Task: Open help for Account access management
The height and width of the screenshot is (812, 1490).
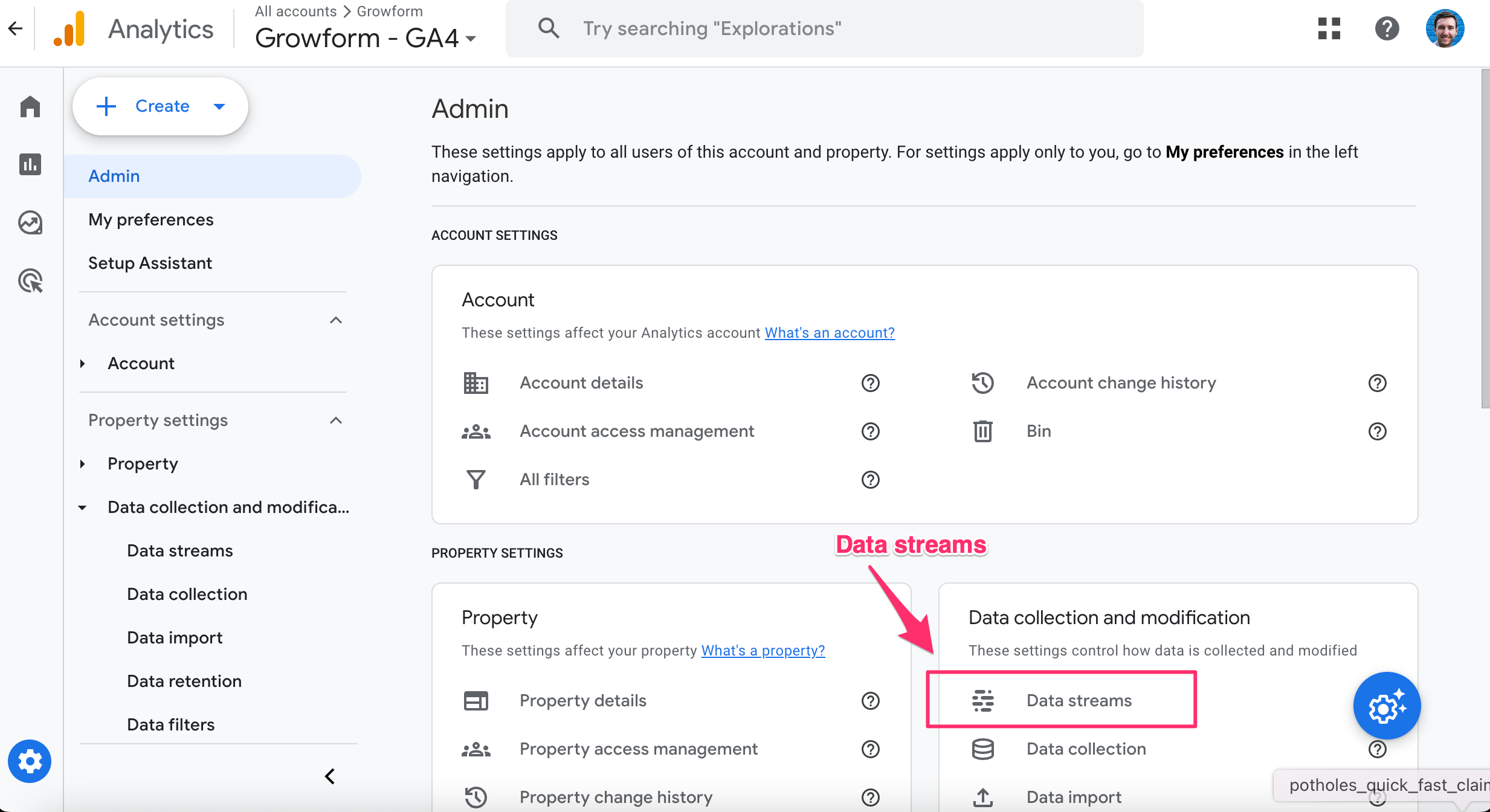Action: click(870, 431)
